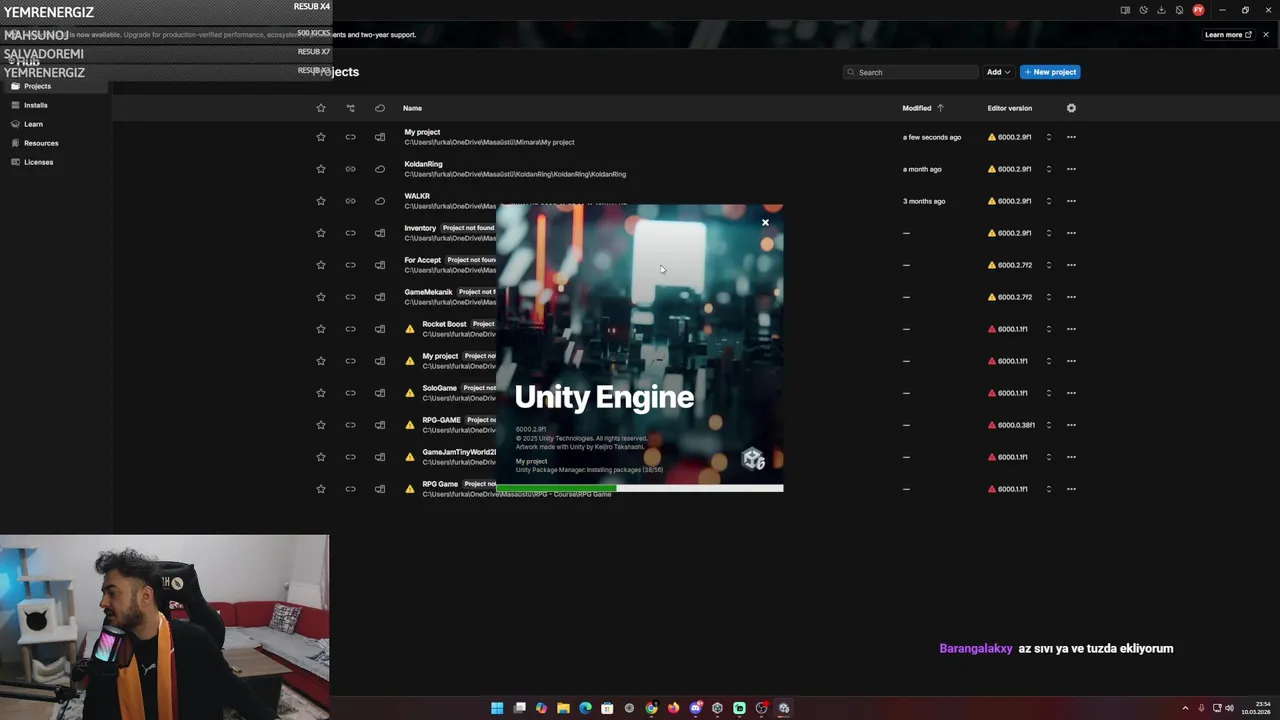Open Resources in the sidebar
This screenshot has height=720, width=1280.
click(x=56, y=143)
